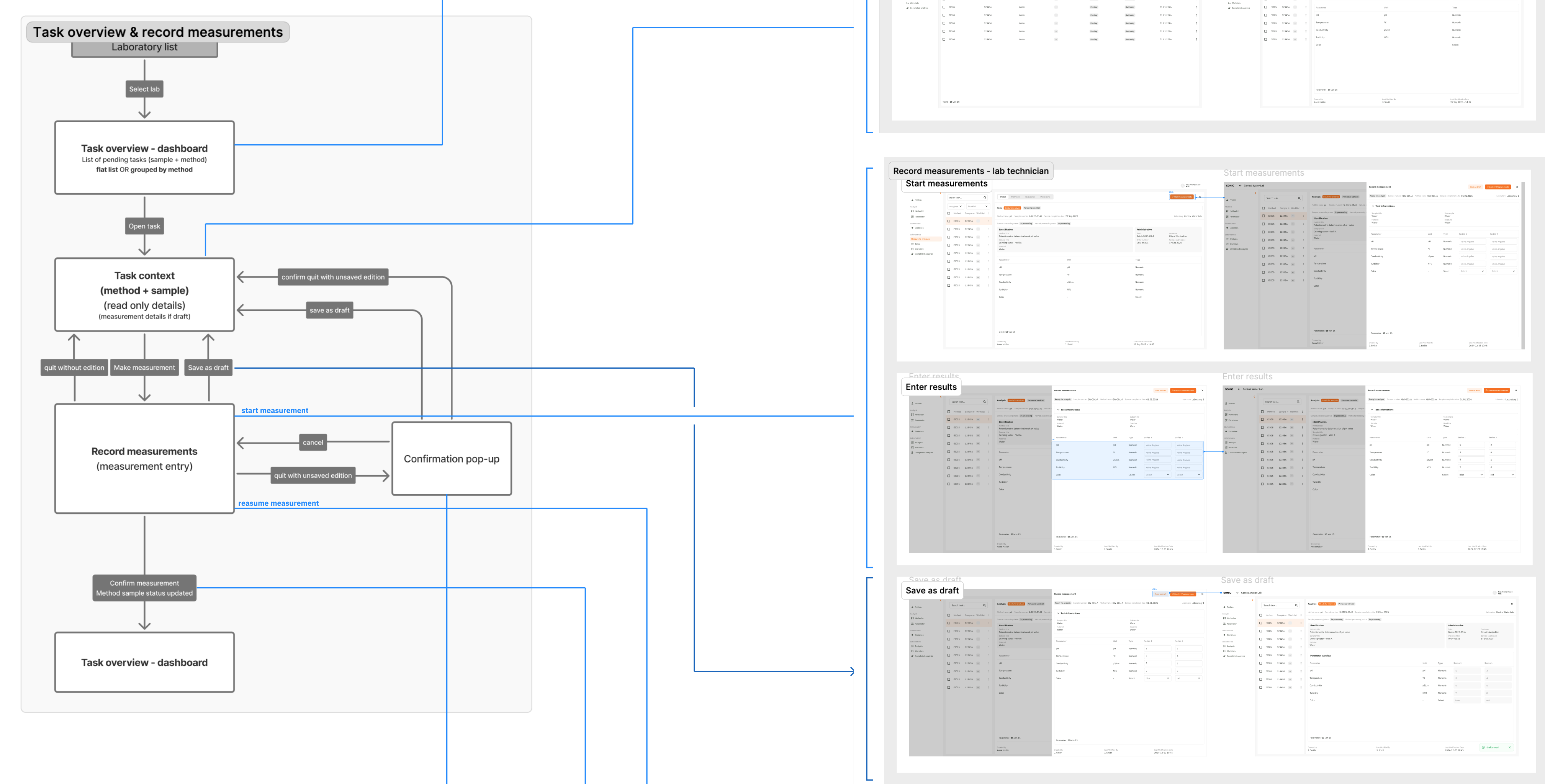1545x784 pixels.
Task: Click the back arrow next to Central Water Lab
Action: coord(1240,186)
